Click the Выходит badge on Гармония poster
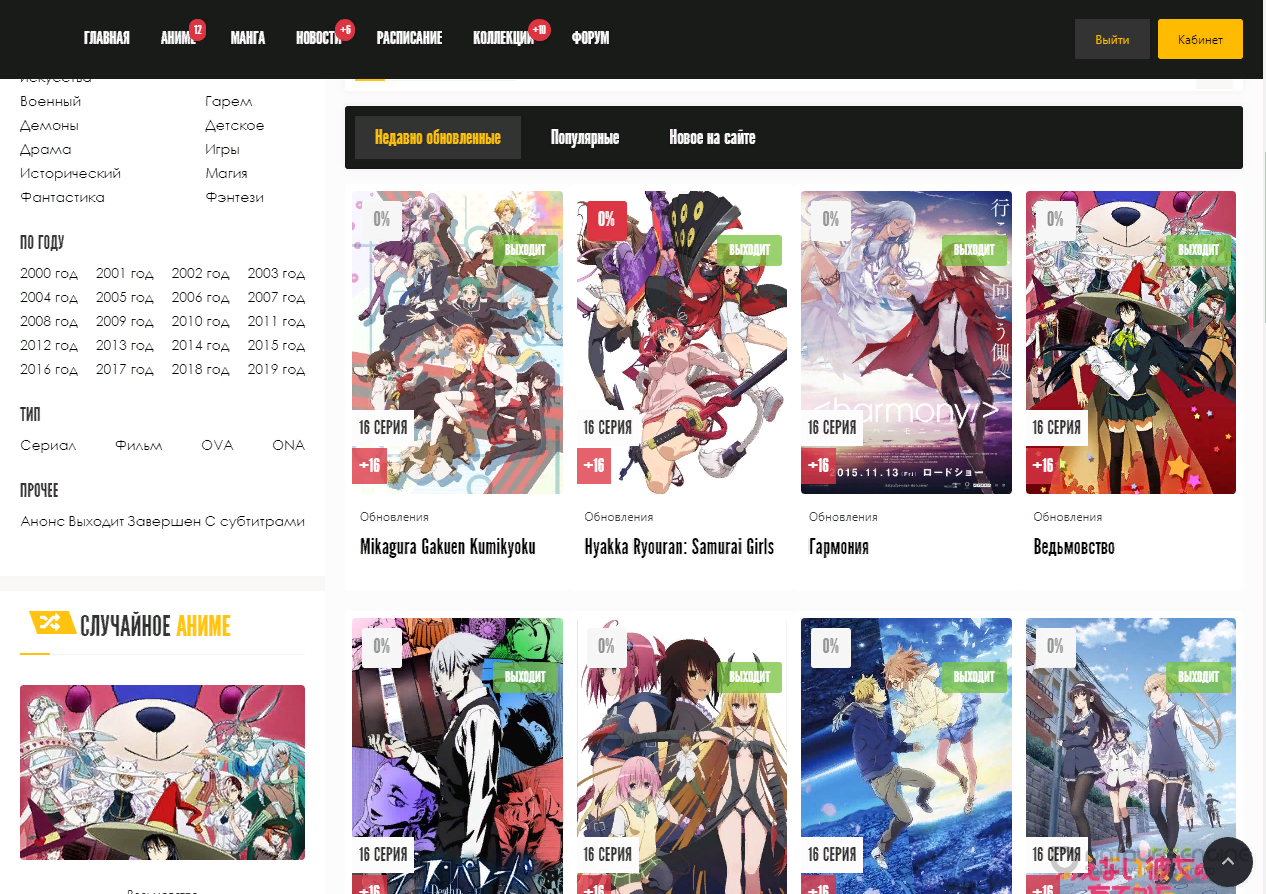 (974, 249)
